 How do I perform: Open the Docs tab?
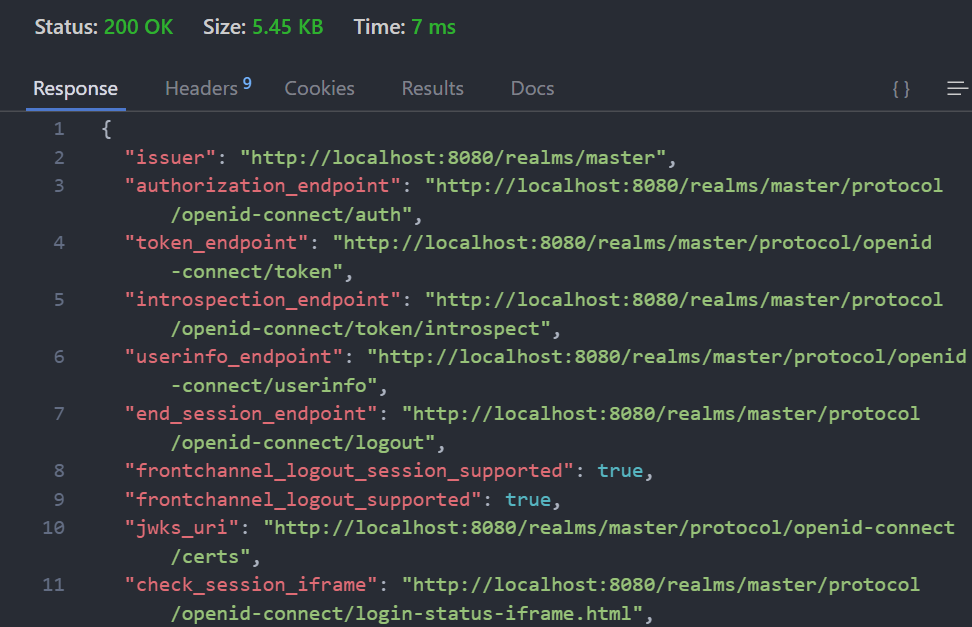click(x=532, y=89)
